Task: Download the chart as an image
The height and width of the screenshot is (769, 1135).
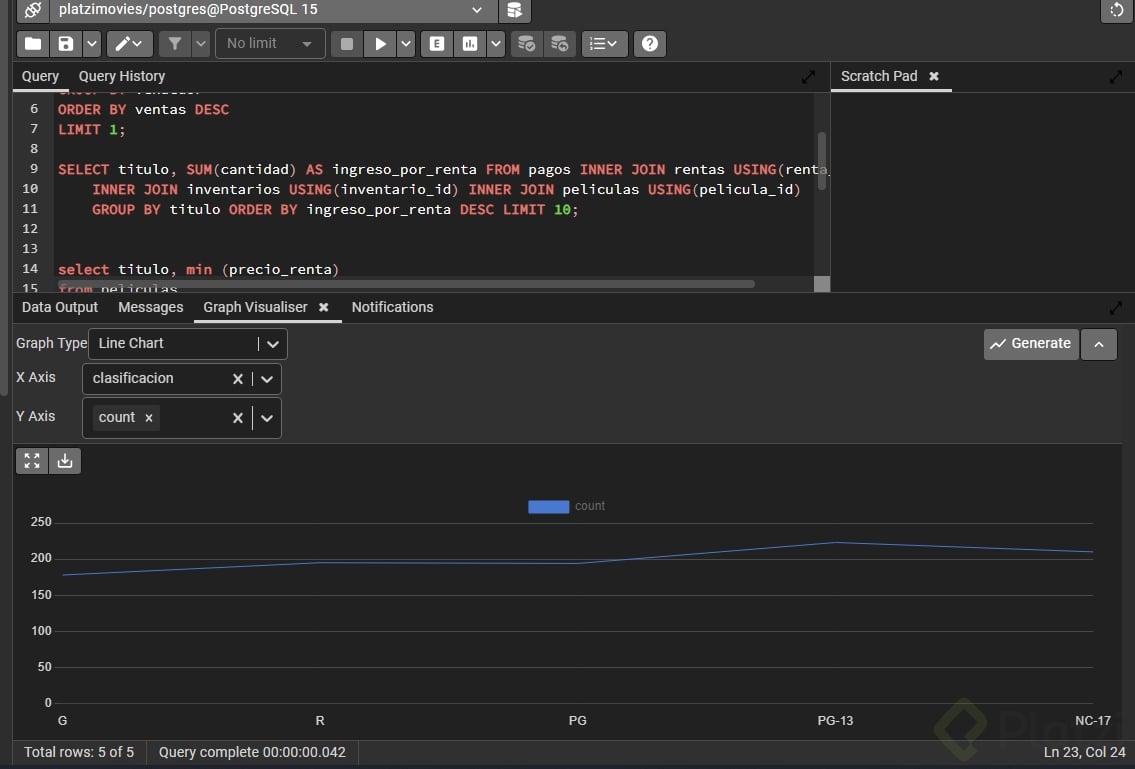Action: point(65,461)
